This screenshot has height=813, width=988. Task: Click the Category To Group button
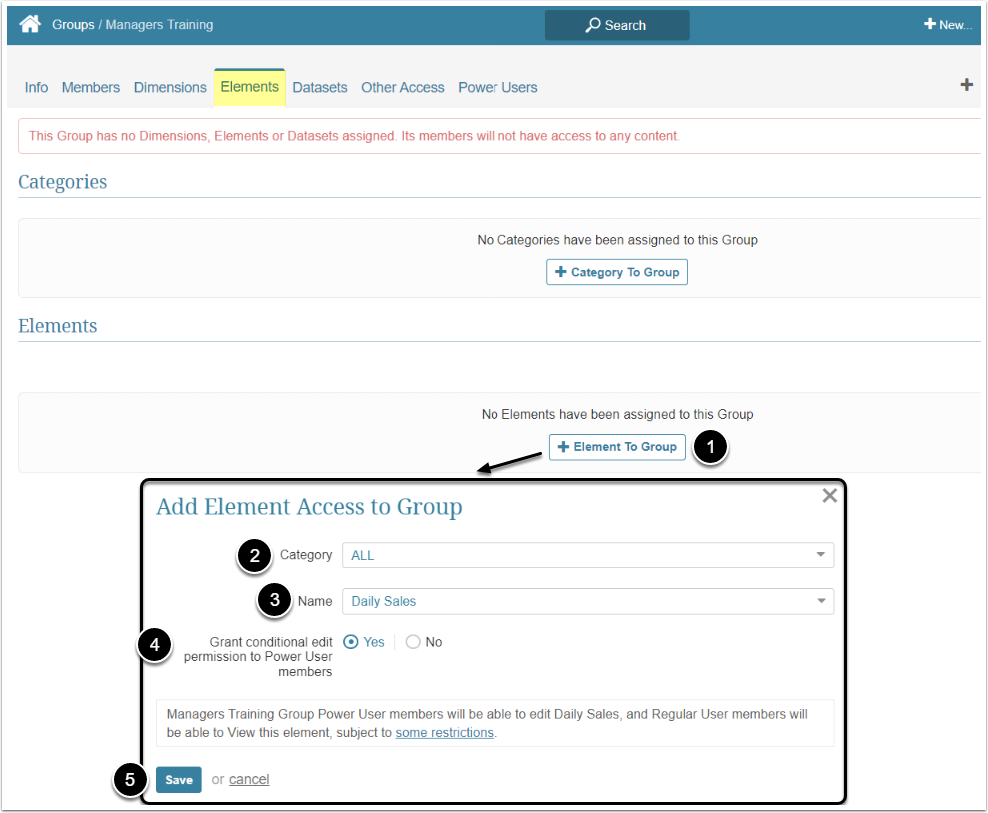tap(617, 272)
